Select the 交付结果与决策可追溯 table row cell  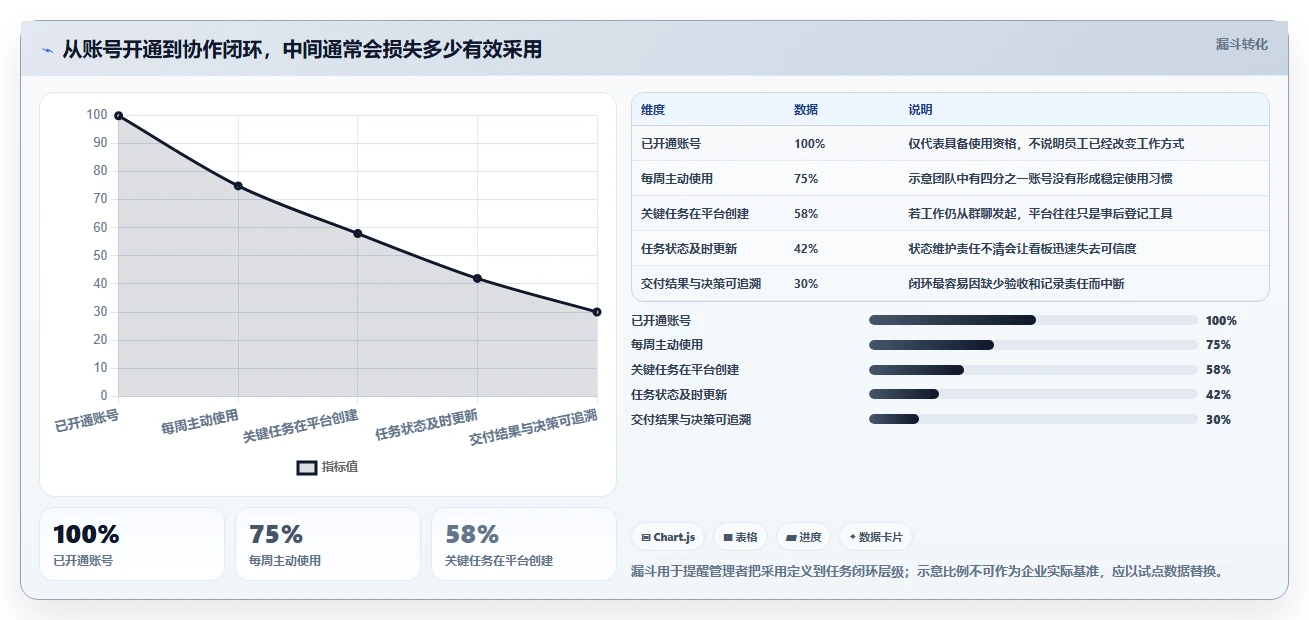701,284
